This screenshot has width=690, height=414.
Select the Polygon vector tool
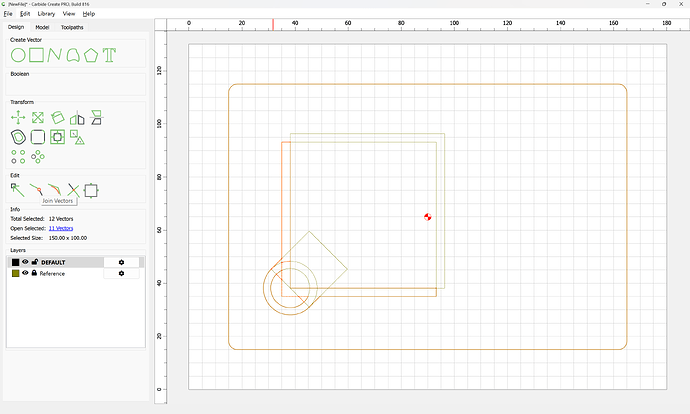[91, 55]
